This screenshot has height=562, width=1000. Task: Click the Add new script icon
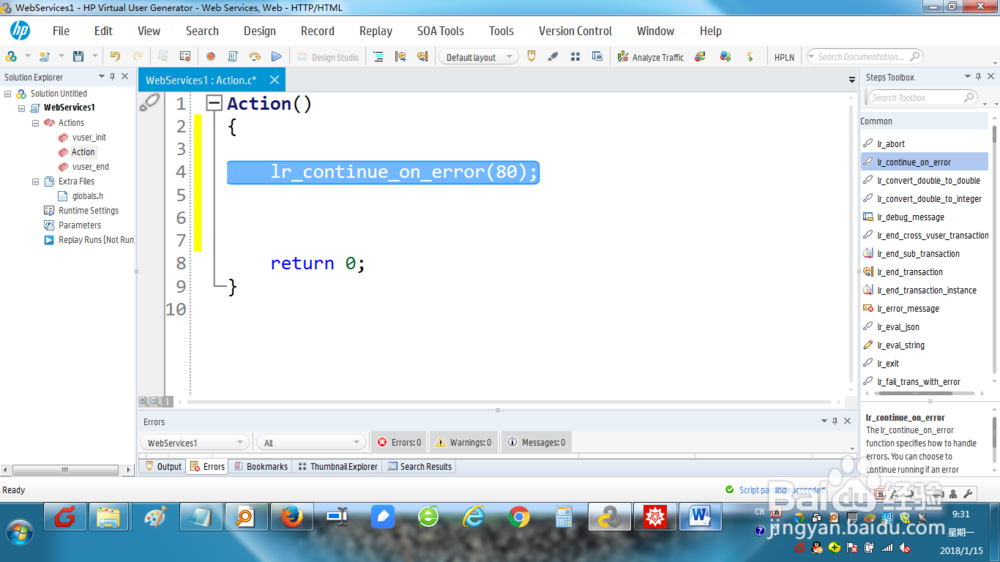pyautogui.click(x=45, y=56)
